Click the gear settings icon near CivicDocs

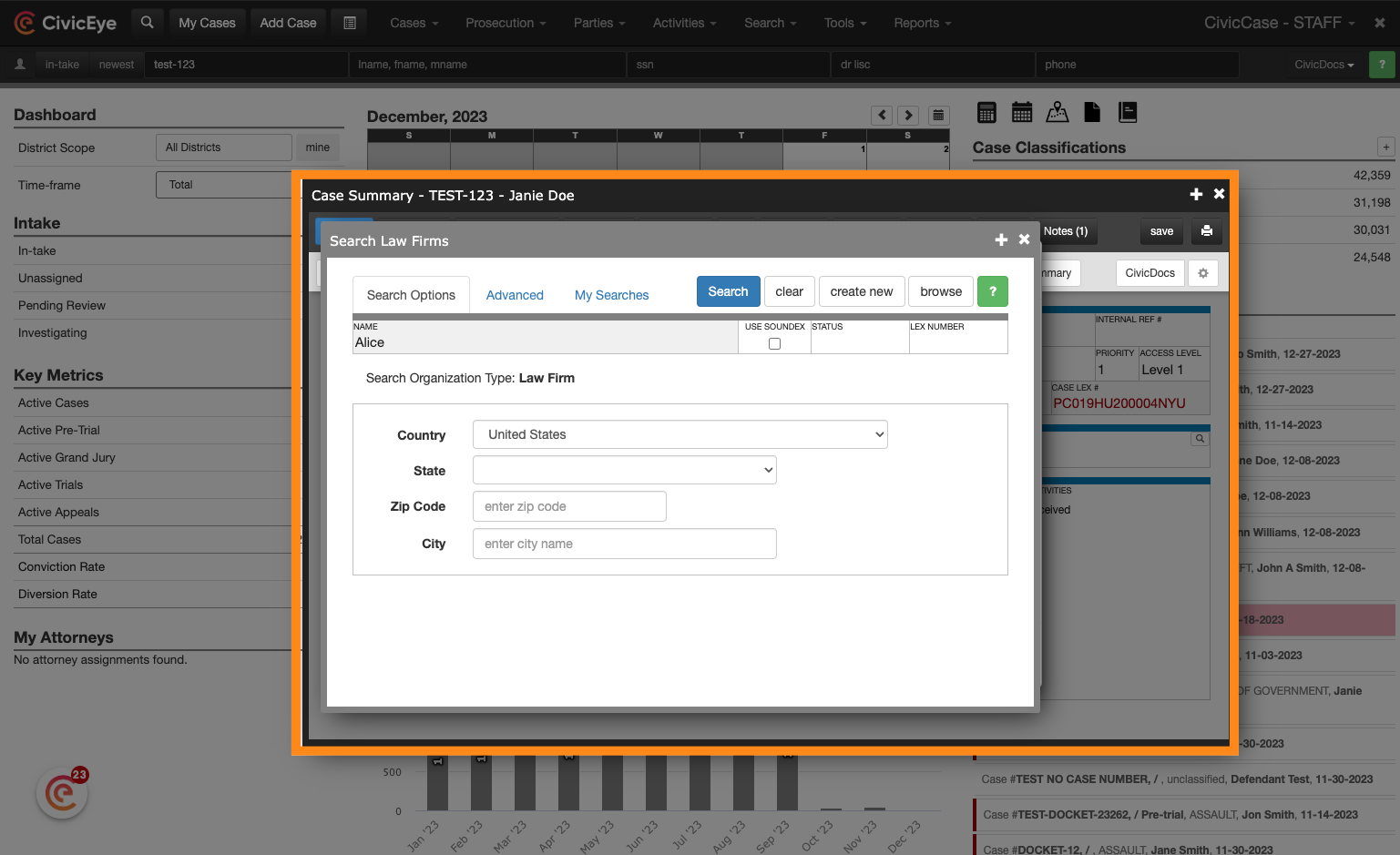point(1203,273)
